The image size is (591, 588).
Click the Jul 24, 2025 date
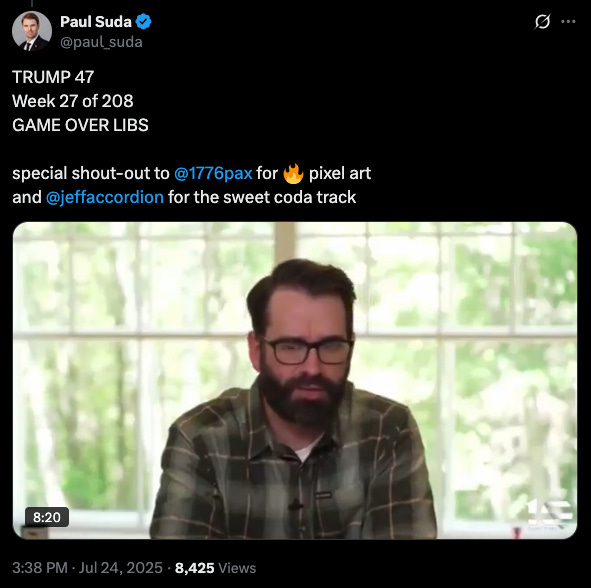click(x=120, y=568)
